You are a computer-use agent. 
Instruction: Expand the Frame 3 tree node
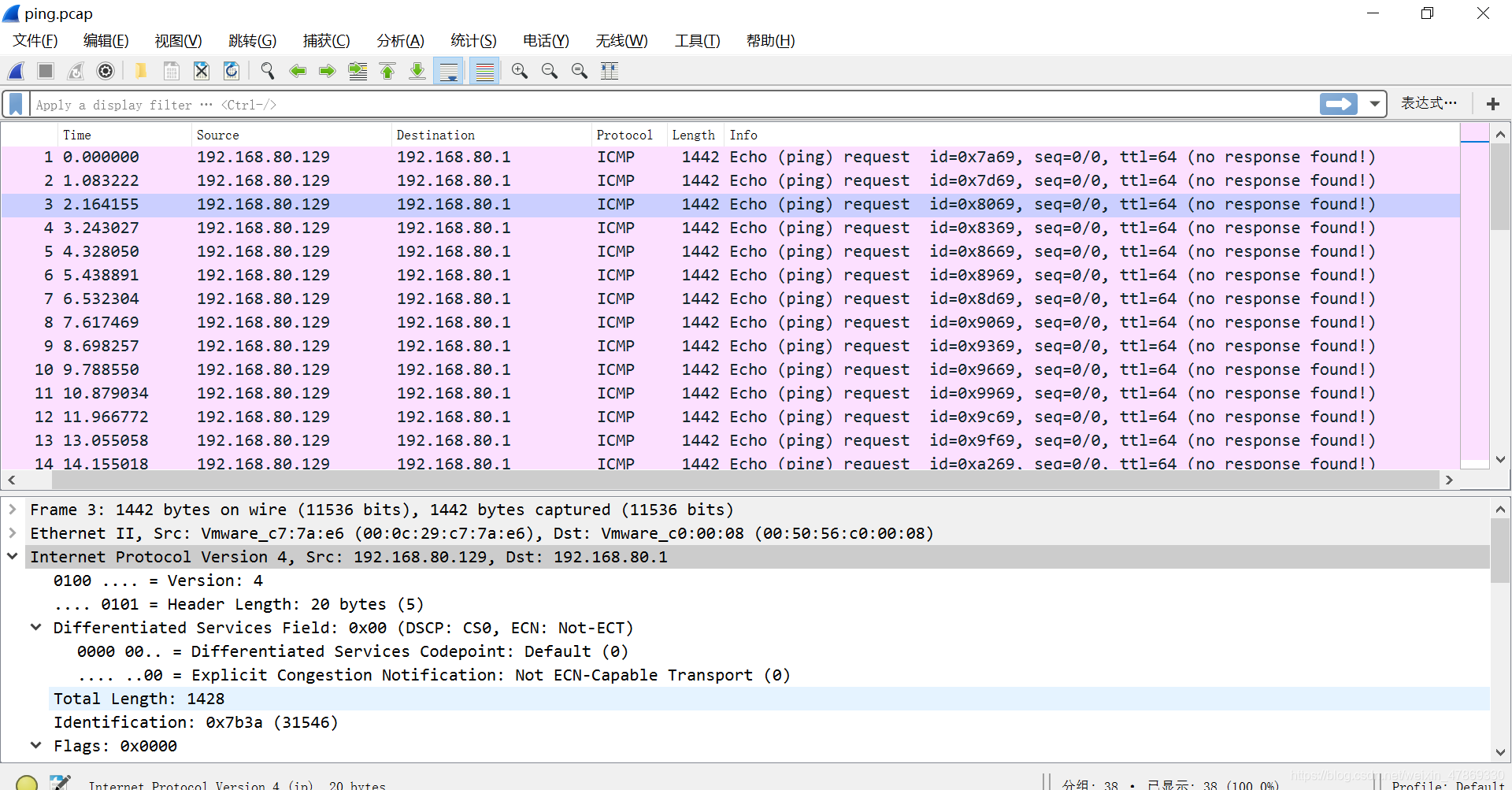(x=13, y=510)
